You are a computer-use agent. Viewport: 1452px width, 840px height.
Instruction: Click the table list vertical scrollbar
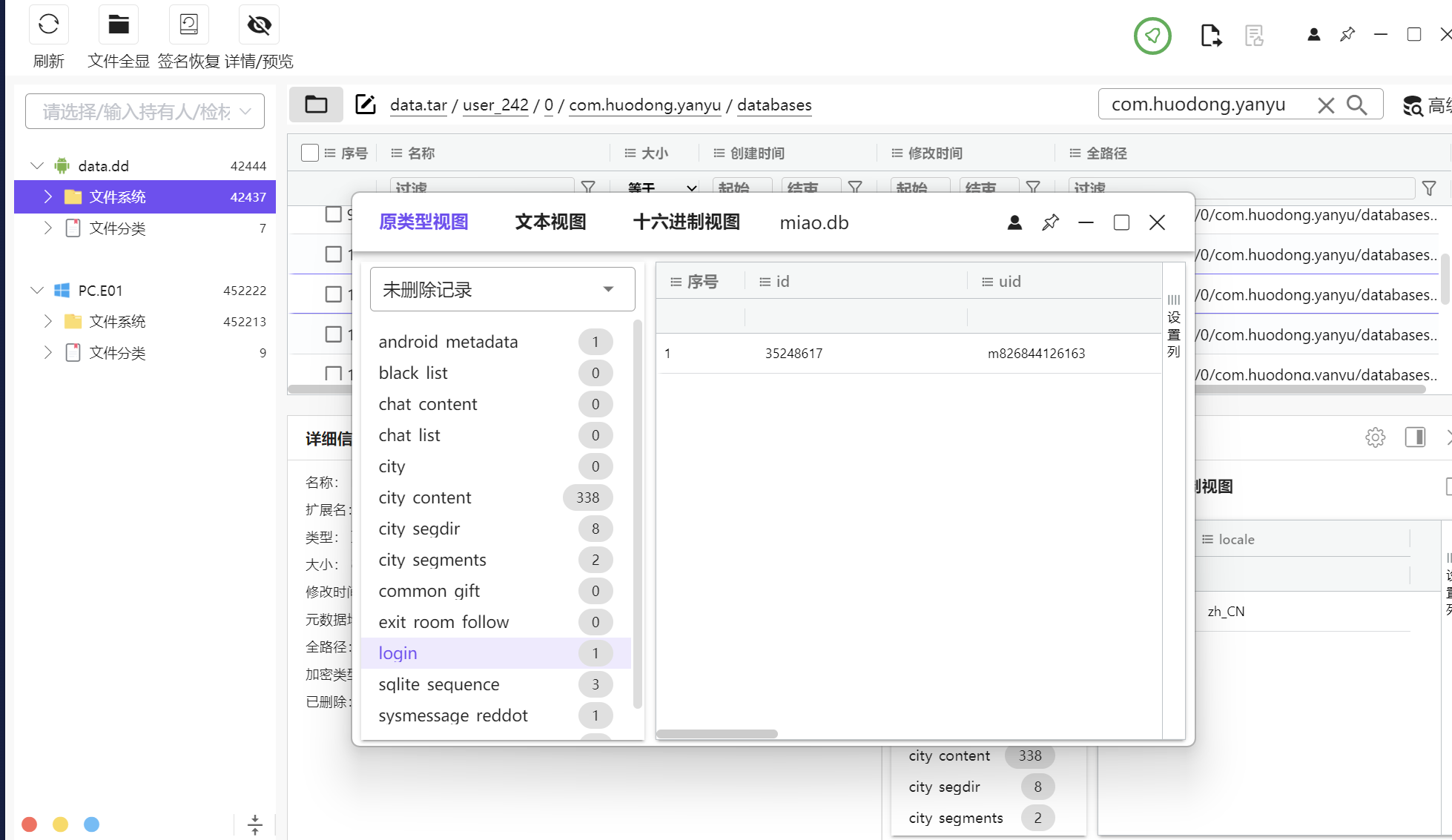point(637,514)
